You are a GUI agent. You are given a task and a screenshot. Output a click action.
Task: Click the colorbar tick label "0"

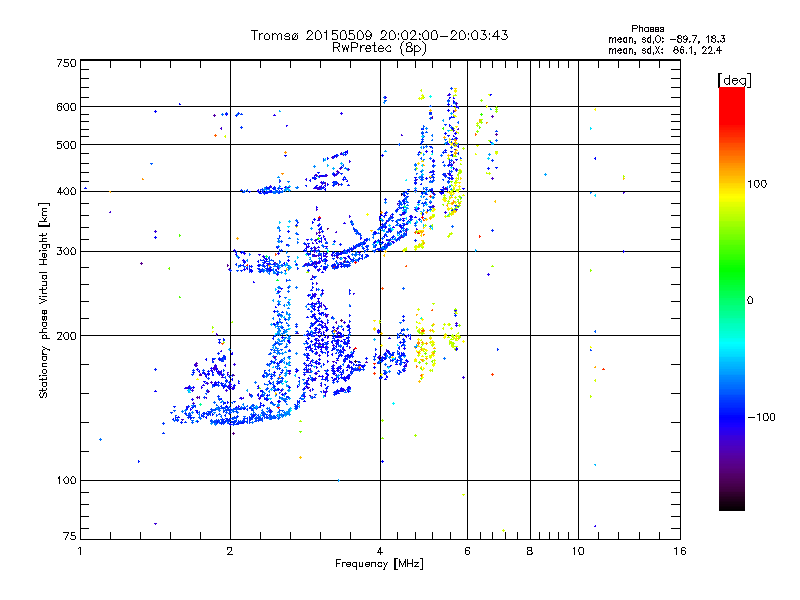750,301
